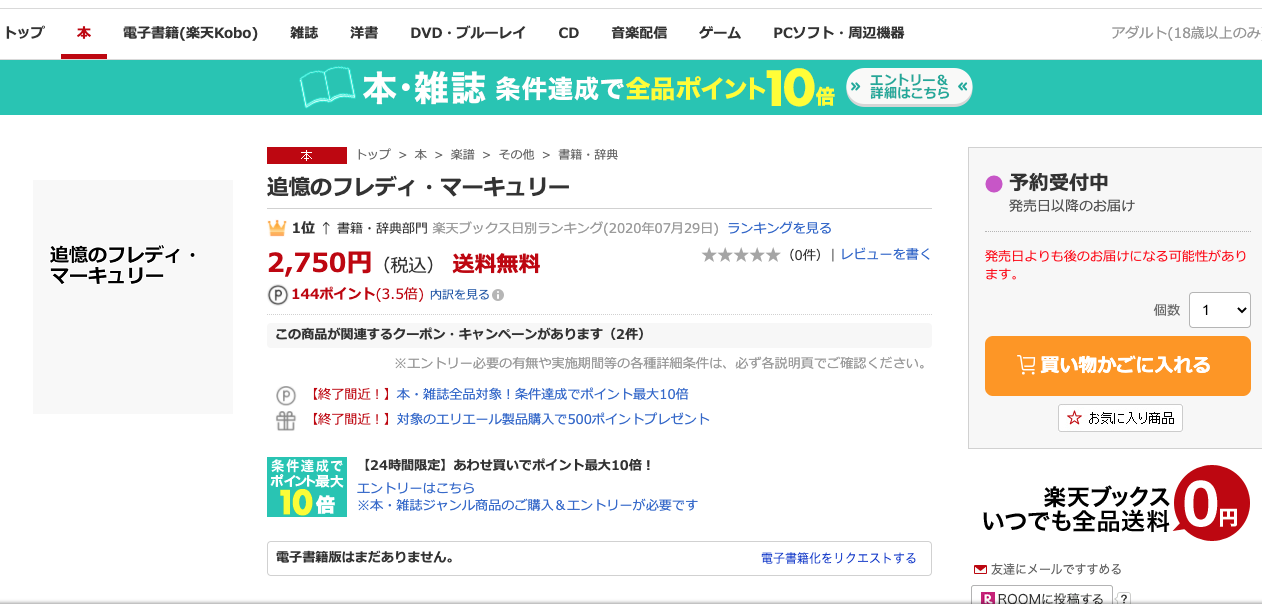1262x604 pixels.
Task: Select the 本 navigation tab
Action: tap(84, 33)
